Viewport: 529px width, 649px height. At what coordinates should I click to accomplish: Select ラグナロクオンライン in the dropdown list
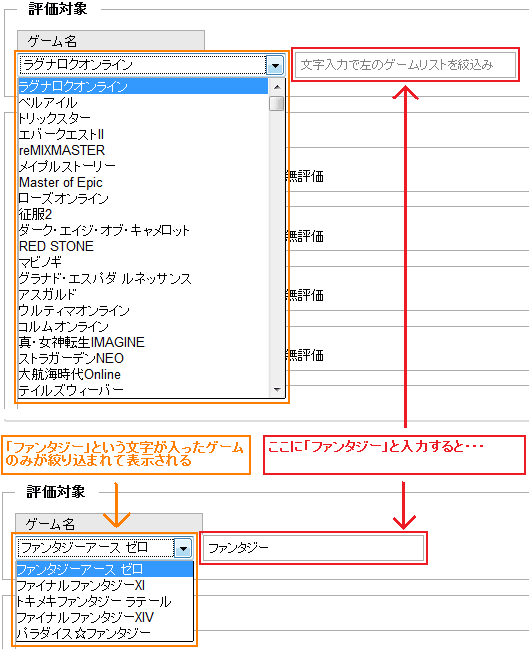coord(143,86)
